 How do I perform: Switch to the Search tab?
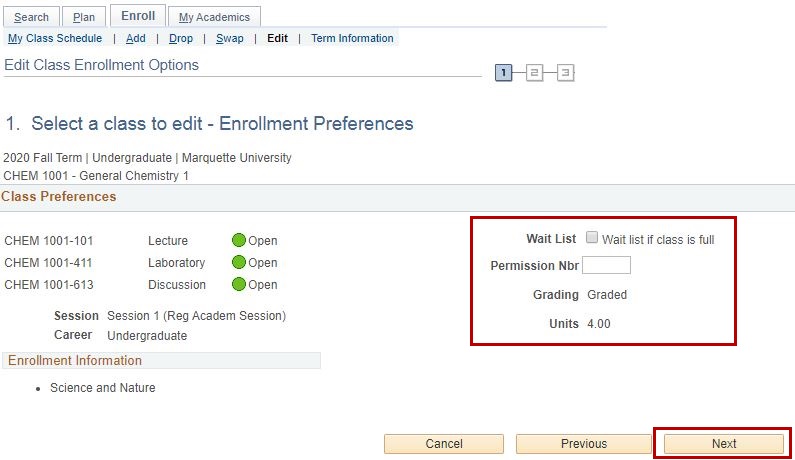coord(31,17)
